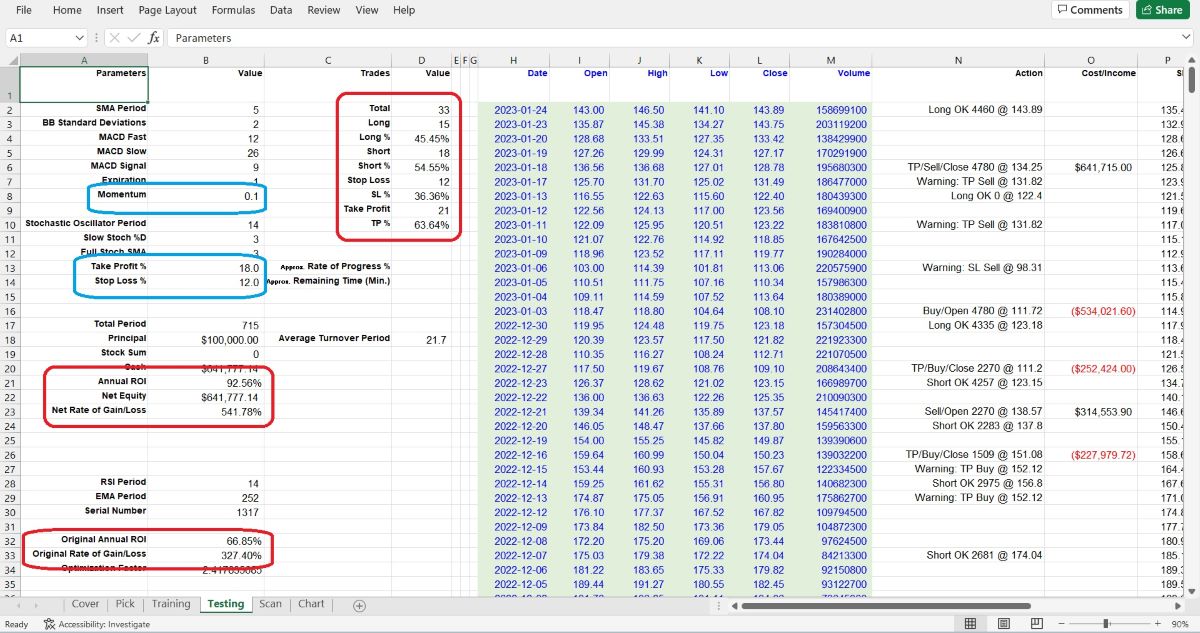Open the Data ribbon tab
The height and width of the screenshot is (633, 1200).
tap(281, 10)
